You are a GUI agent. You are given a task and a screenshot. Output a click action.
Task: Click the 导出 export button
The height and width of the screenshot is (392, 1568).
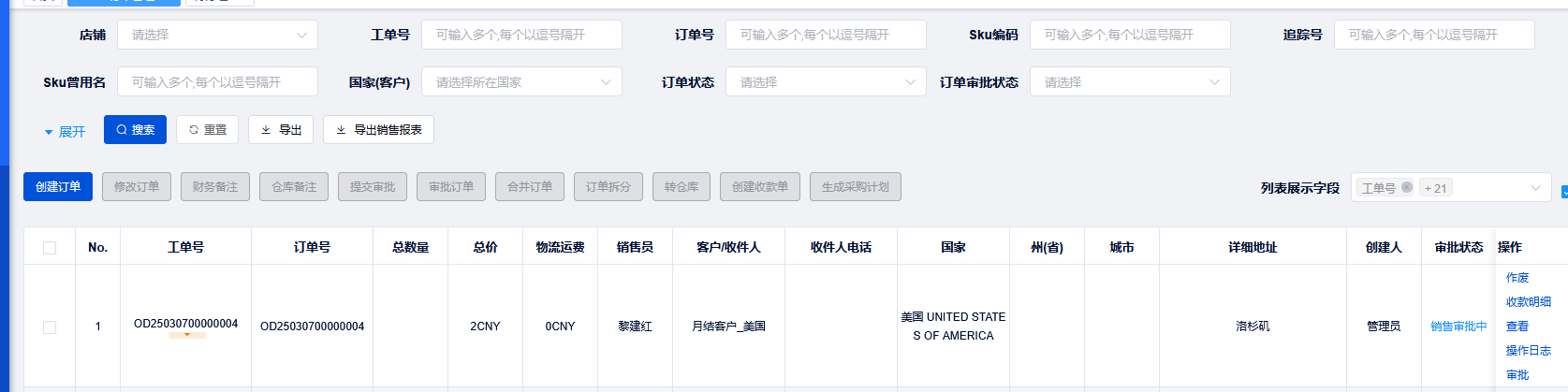click(x=281, y=130)
